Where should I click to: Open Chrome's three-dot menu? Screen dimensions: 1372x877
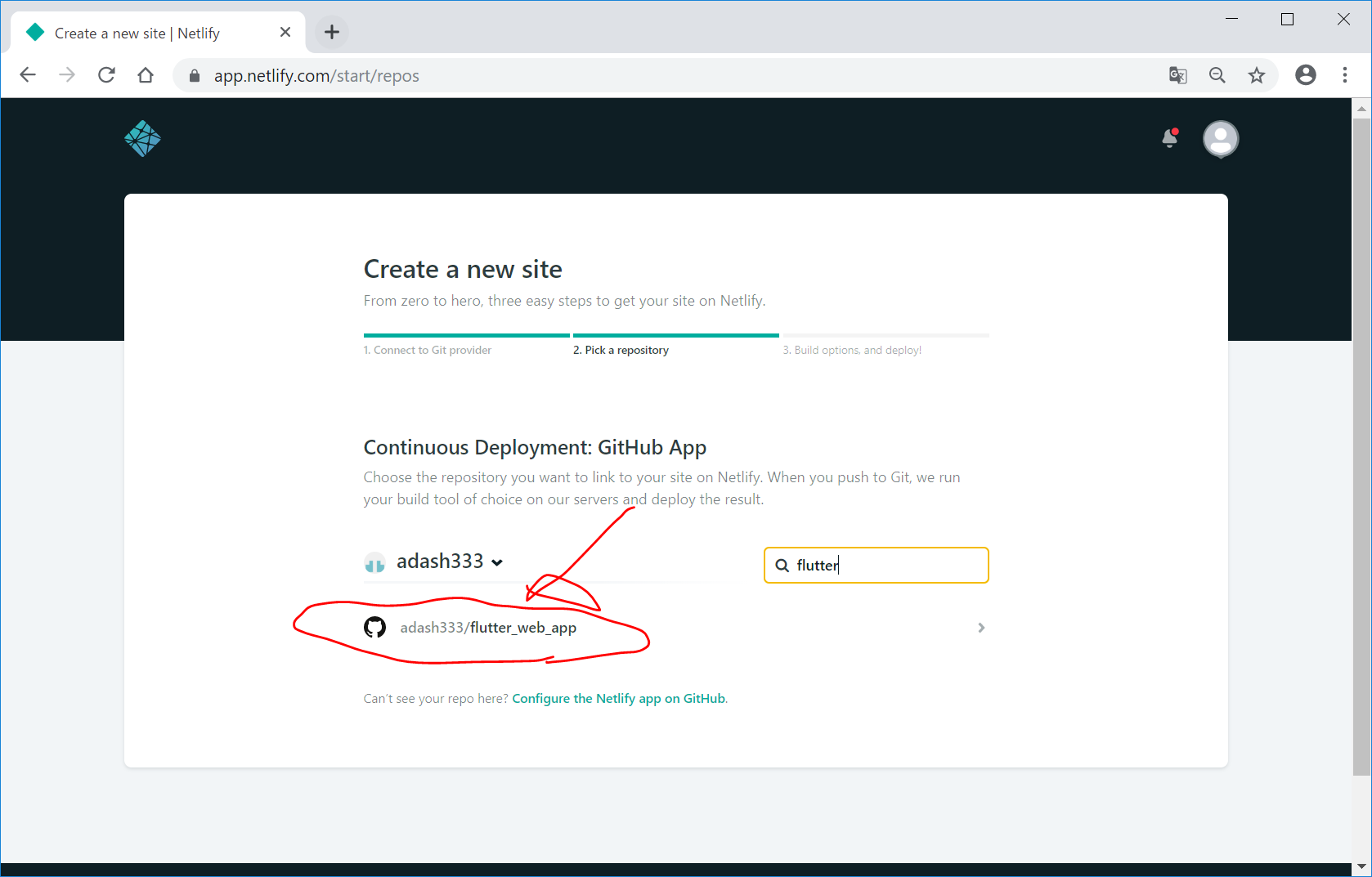point(1344,75)
